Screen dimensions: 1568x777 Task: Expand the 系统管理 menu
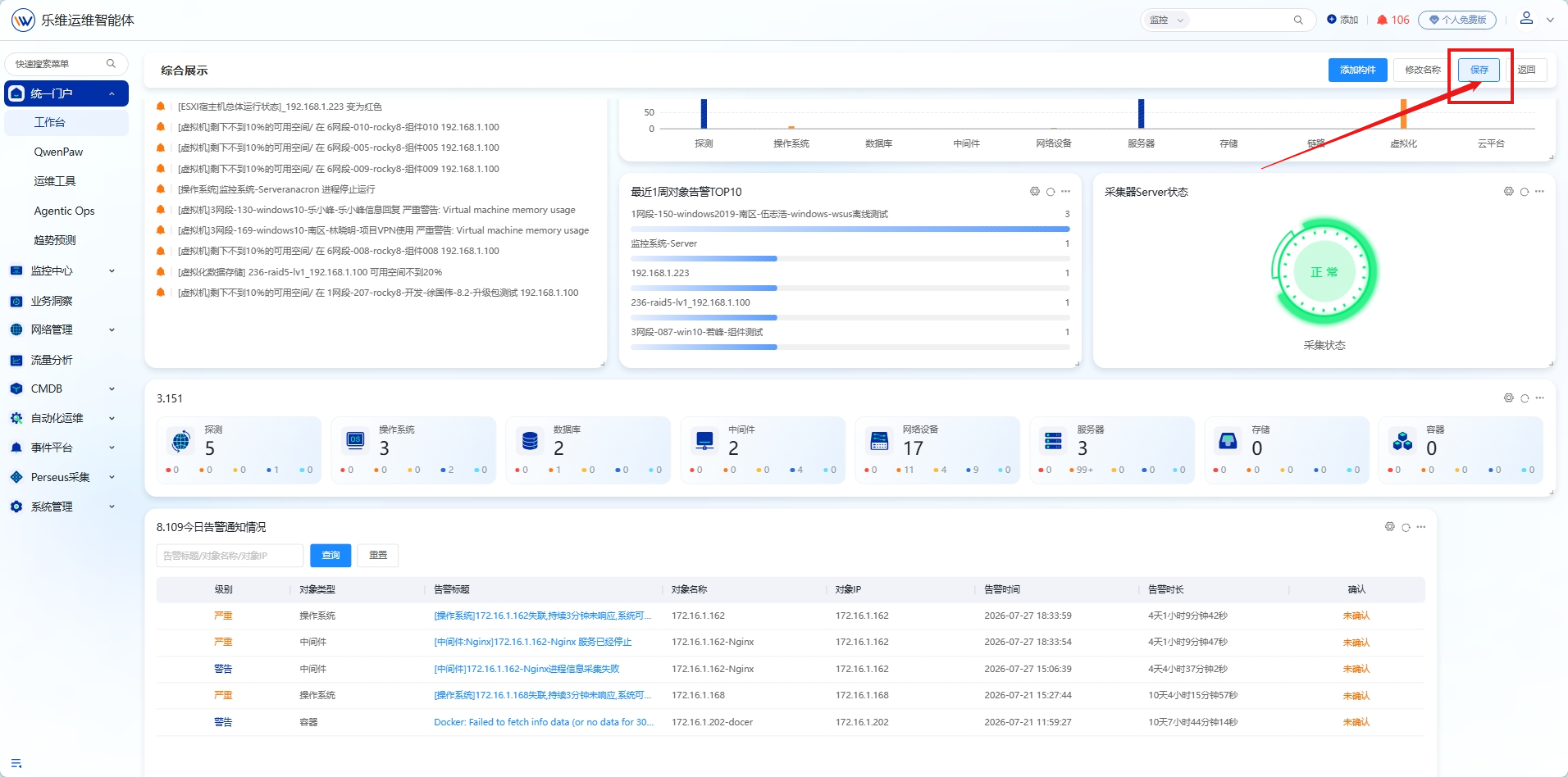tap(112, 507)
